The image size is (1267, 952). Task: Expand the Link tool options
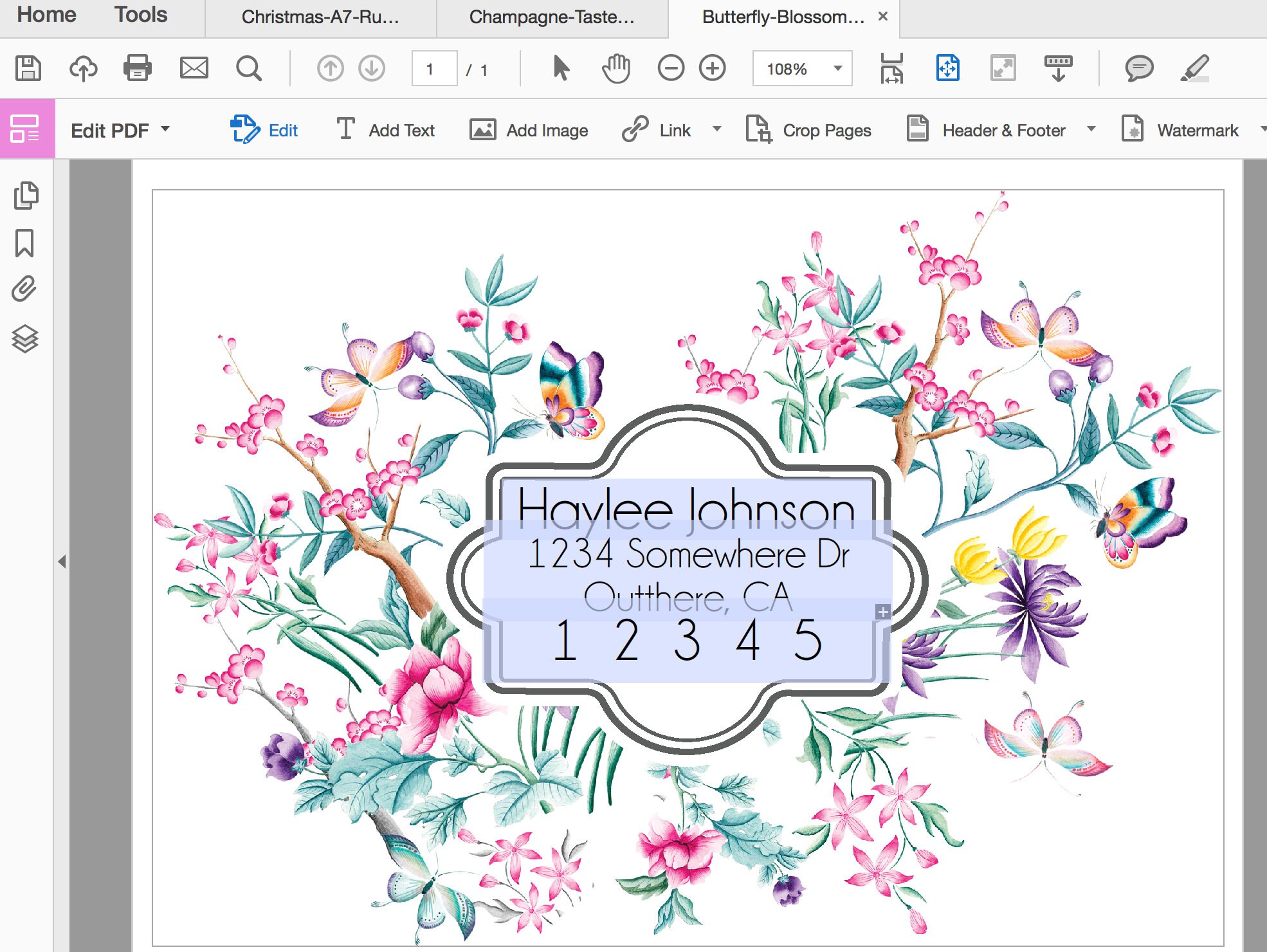716,129
